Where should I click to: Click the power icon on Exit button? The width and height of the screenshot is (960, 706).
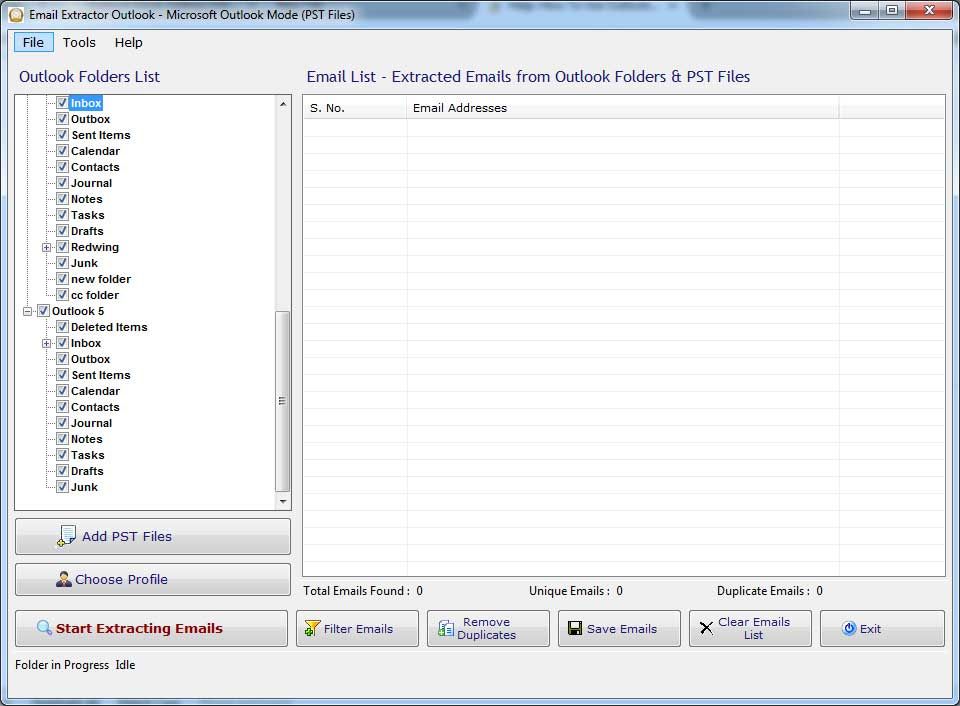coord(849,629)
